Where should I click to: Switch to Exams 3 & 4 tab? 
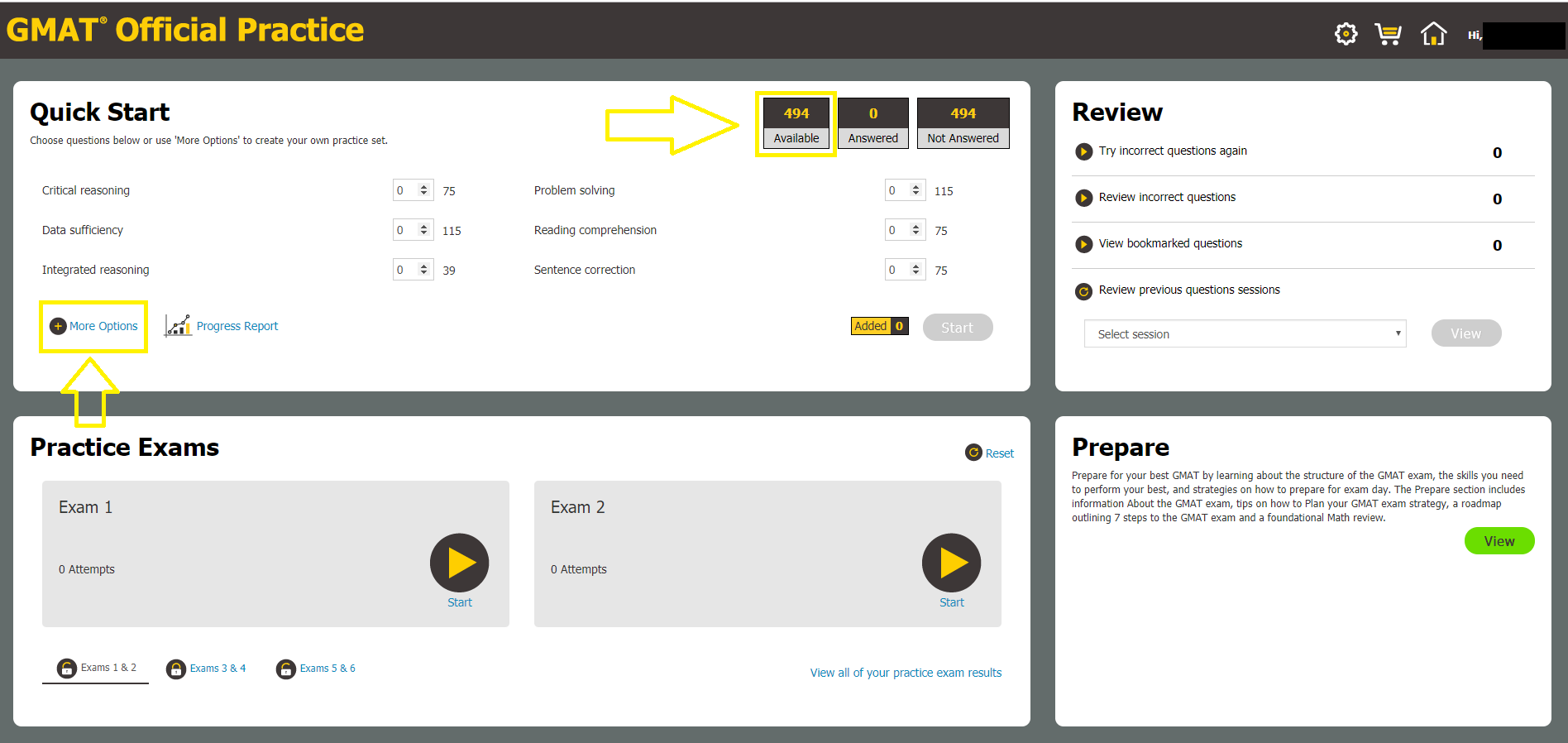tap(206, 669)
